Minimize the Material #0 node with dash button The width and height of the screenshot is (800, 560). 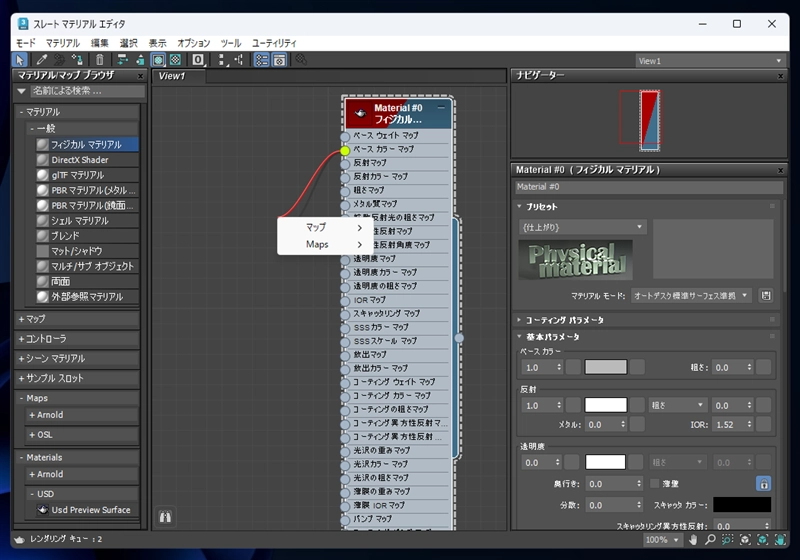coord(441,107)
